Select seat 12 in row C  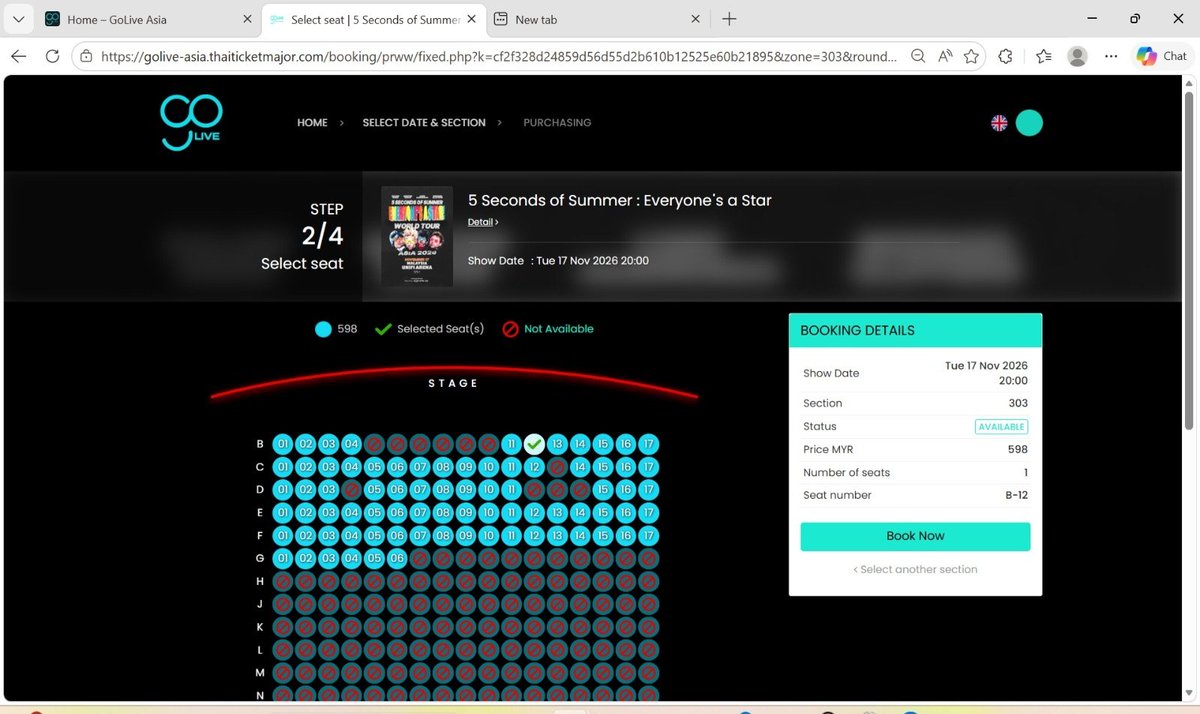[534, 467]
